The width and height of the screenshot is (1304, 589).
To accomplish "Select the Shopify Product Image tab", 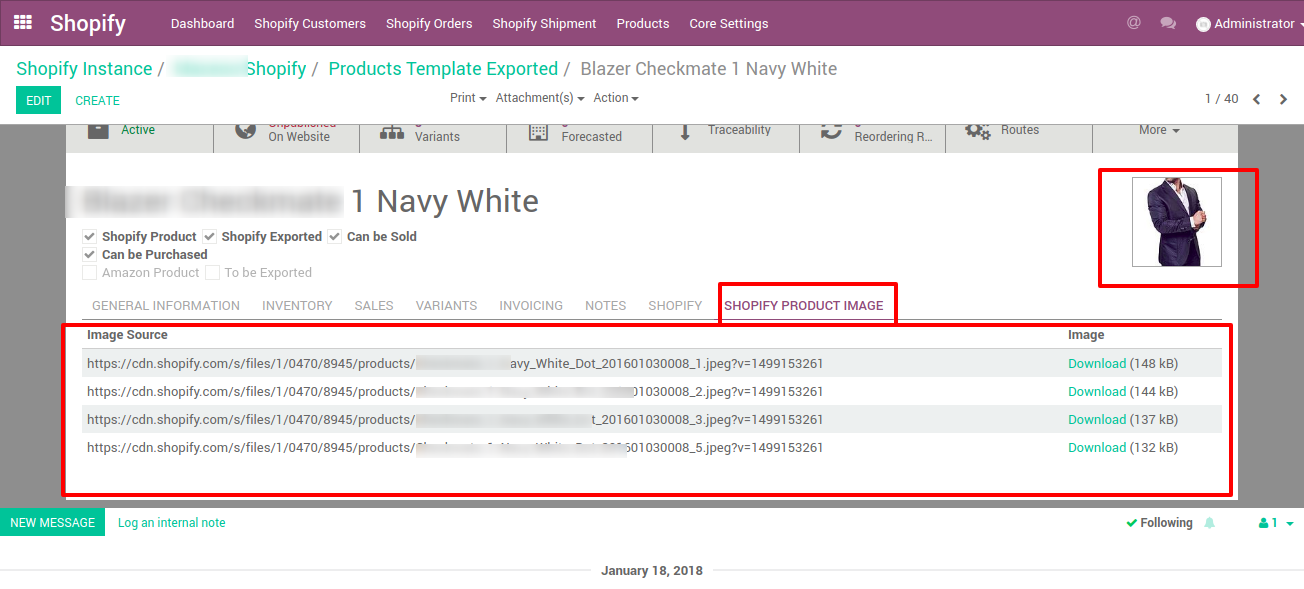I will pyautogui.click(x=804, y=306).
